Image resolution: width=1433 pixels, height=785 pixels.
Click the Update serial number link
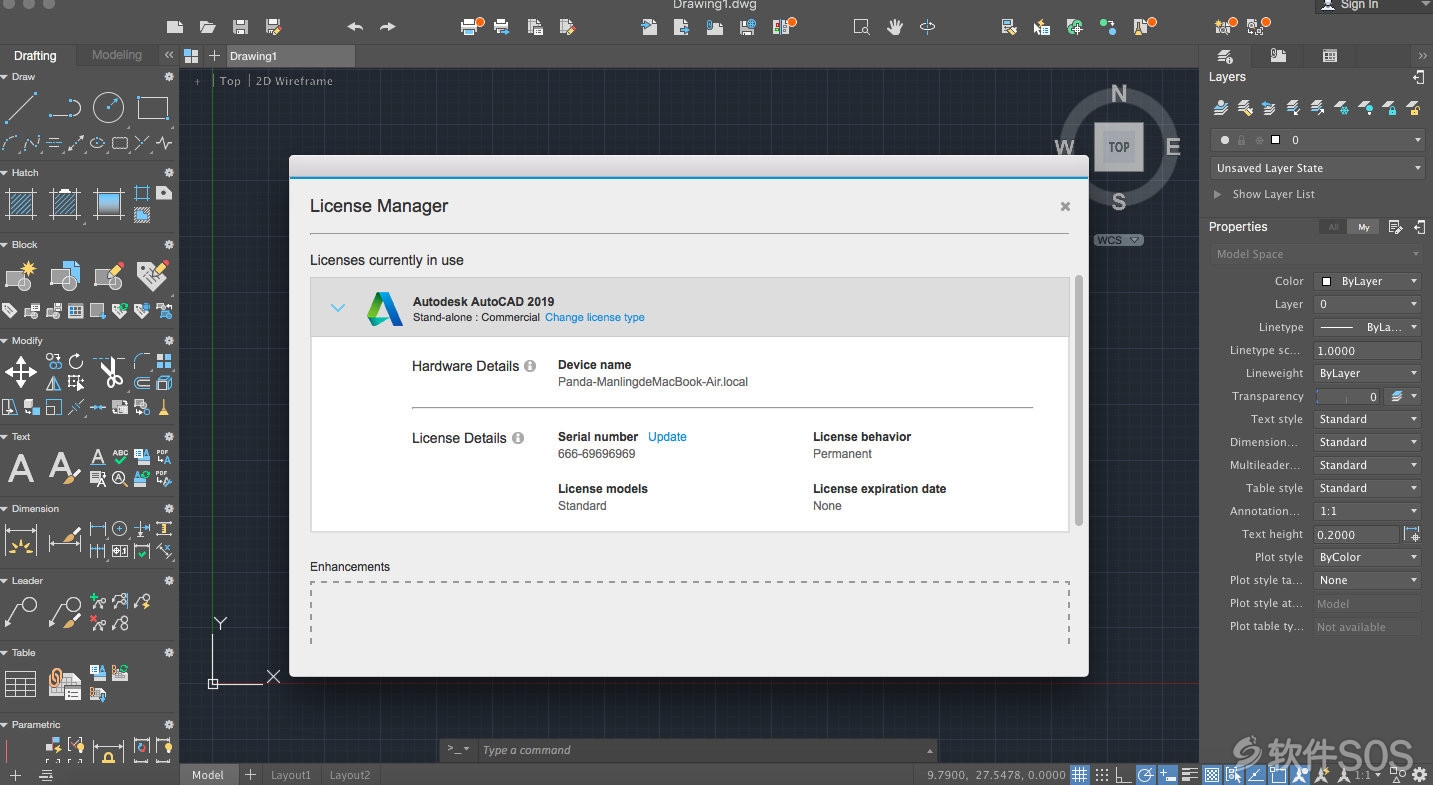[x=667, y=437]
